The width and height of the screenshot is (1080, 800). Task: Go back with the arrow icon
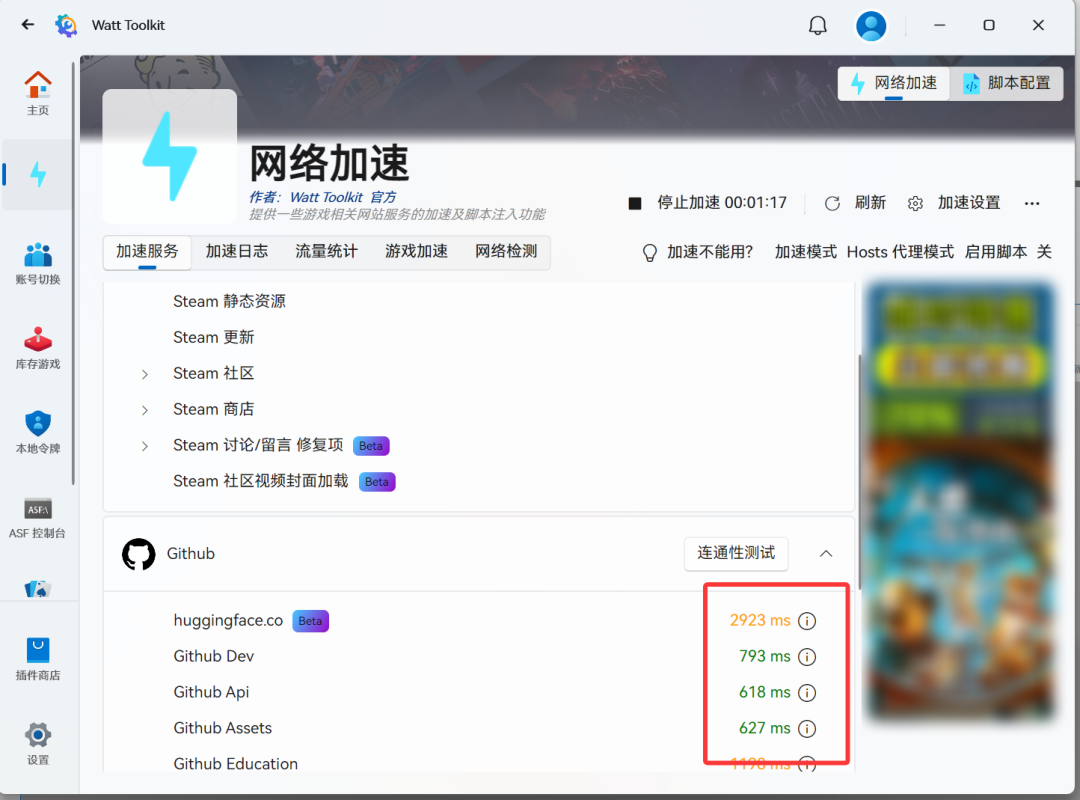click(28, 25)
